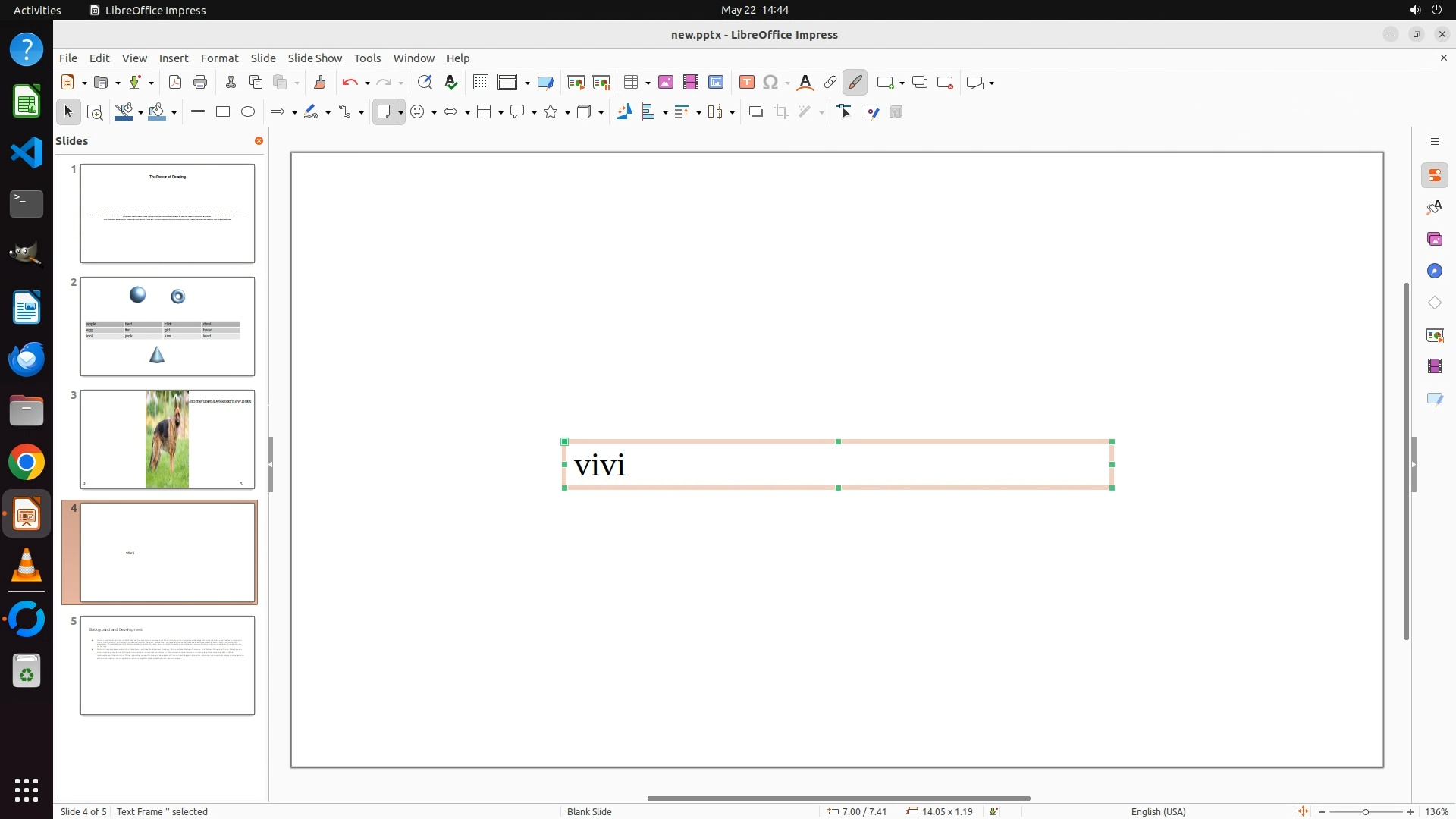Toggle Point Edit Mode
Viewport: 1456px width, 819px height.
pyautogui.click(x=845, y=112)
